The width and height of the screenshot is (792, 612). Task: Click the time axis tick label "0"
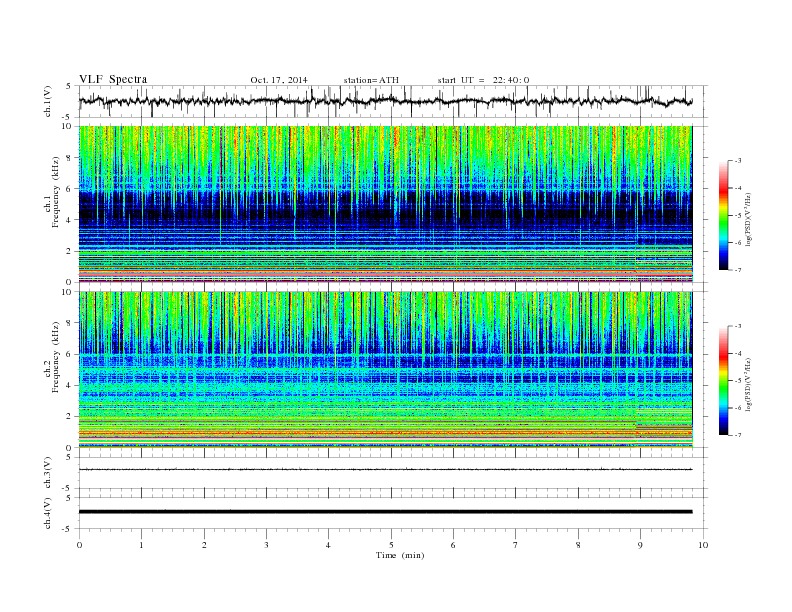click(x=79, y=545)
